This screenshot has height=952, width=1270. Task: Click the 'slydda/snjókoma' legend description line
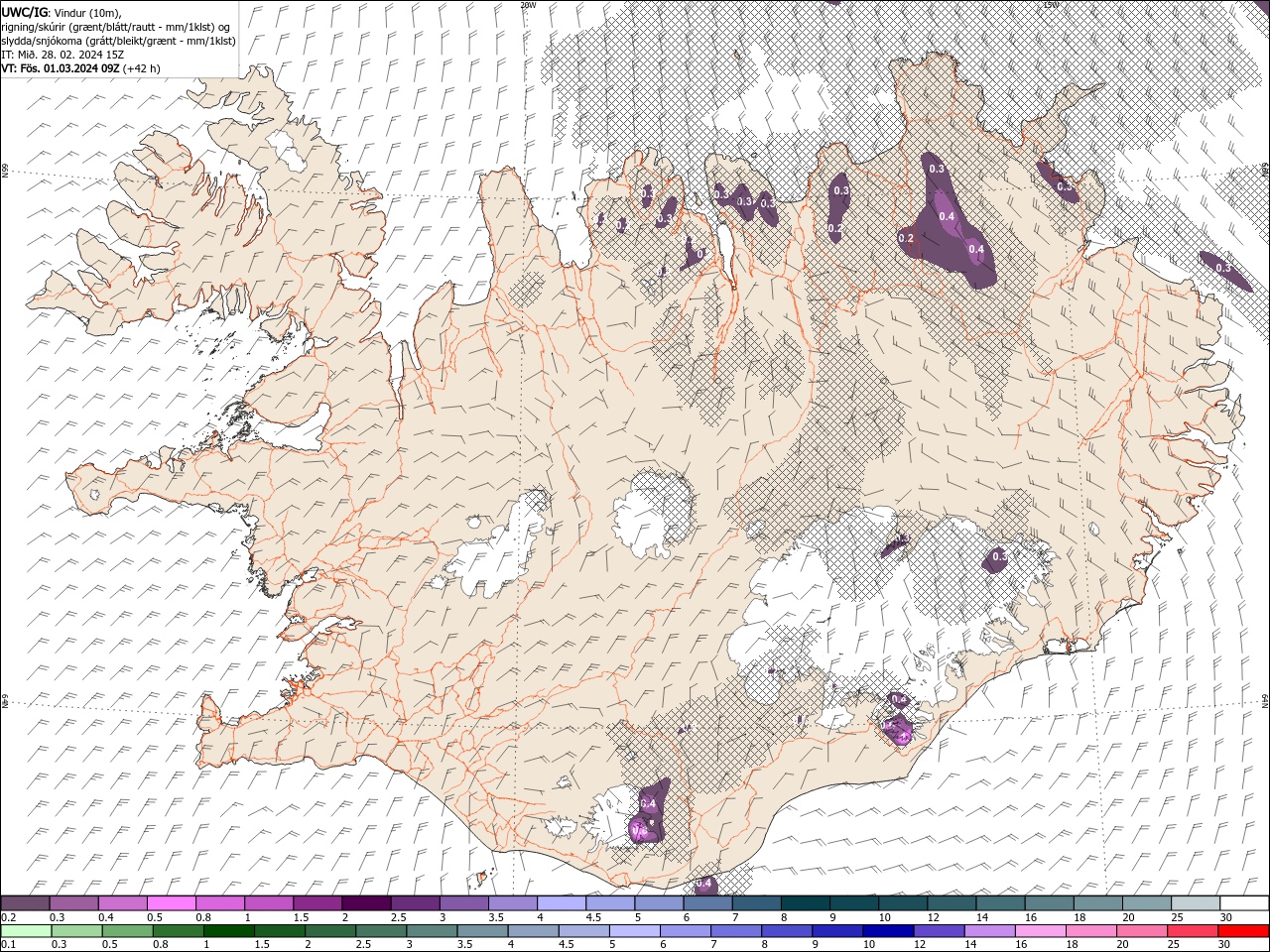tap(118, 41)
